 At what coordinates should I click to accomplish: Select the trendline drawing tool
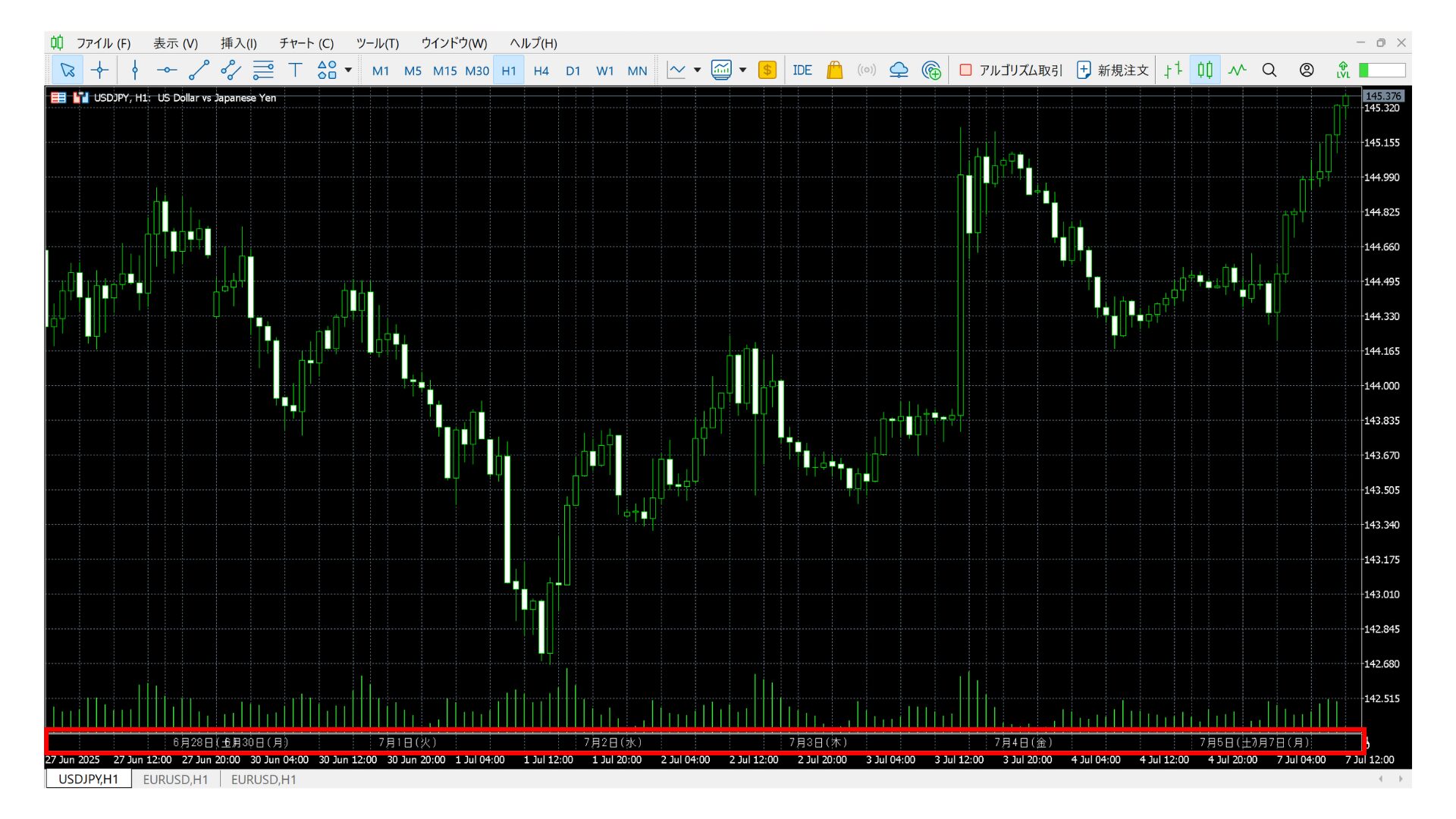(199, 71)
